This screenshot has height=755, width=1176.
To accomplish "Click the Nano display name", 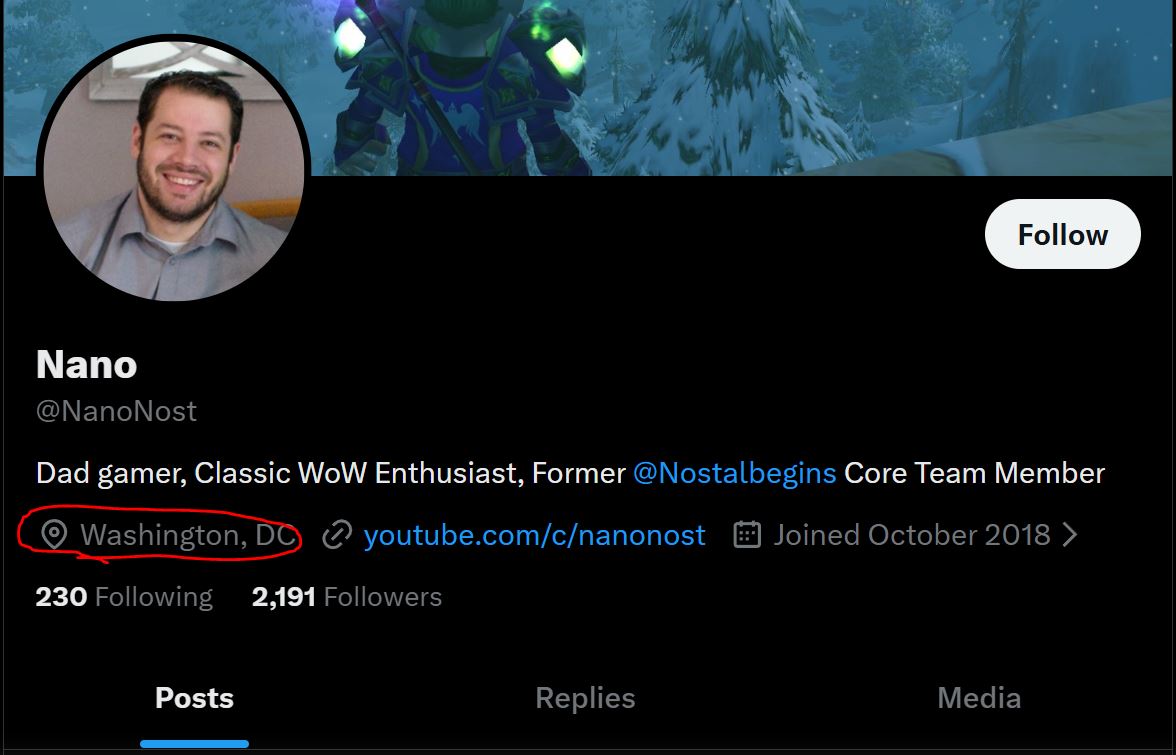I will tap(86, 364).
